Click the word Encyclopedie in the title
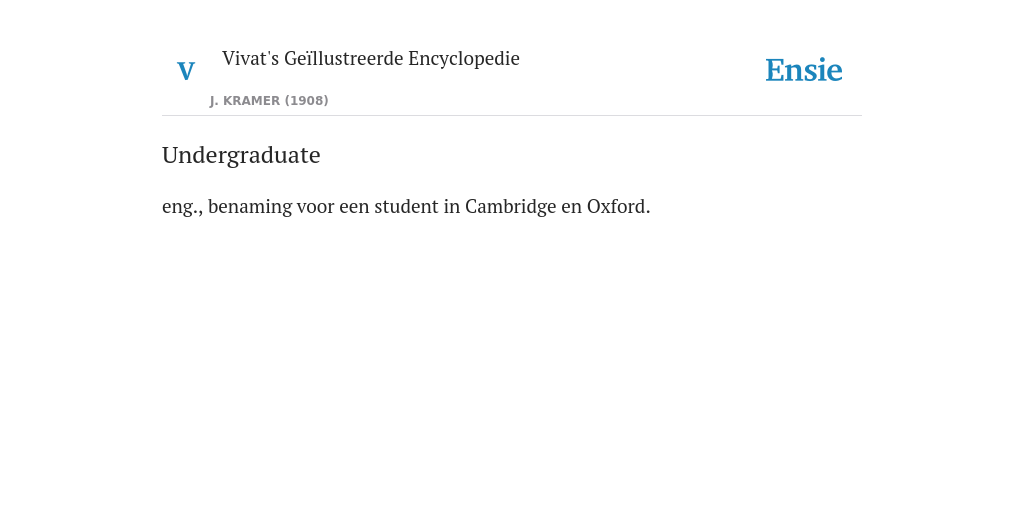Image resolution: width=1024 pixels, height=512 pixels. (464, 59)
